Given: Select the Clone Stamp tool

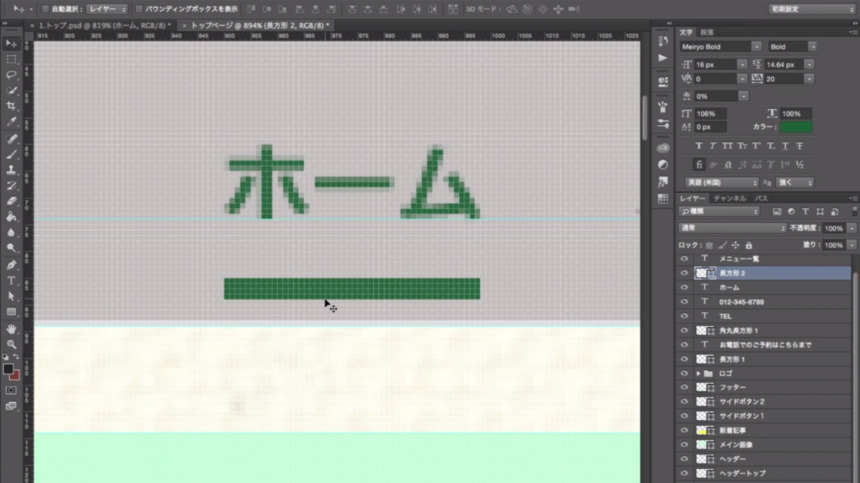Looking at the screenshot, I should (x=11, y=170).
